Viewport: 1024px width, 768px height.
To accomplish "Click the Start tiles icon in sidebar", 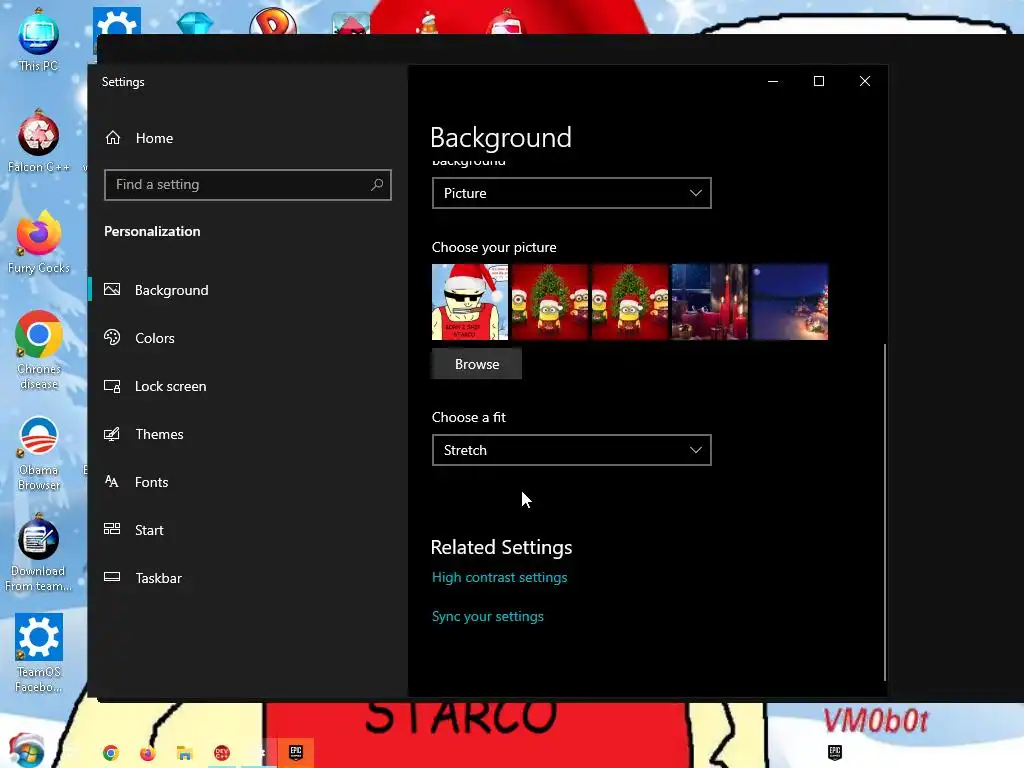I will point(112,530).
